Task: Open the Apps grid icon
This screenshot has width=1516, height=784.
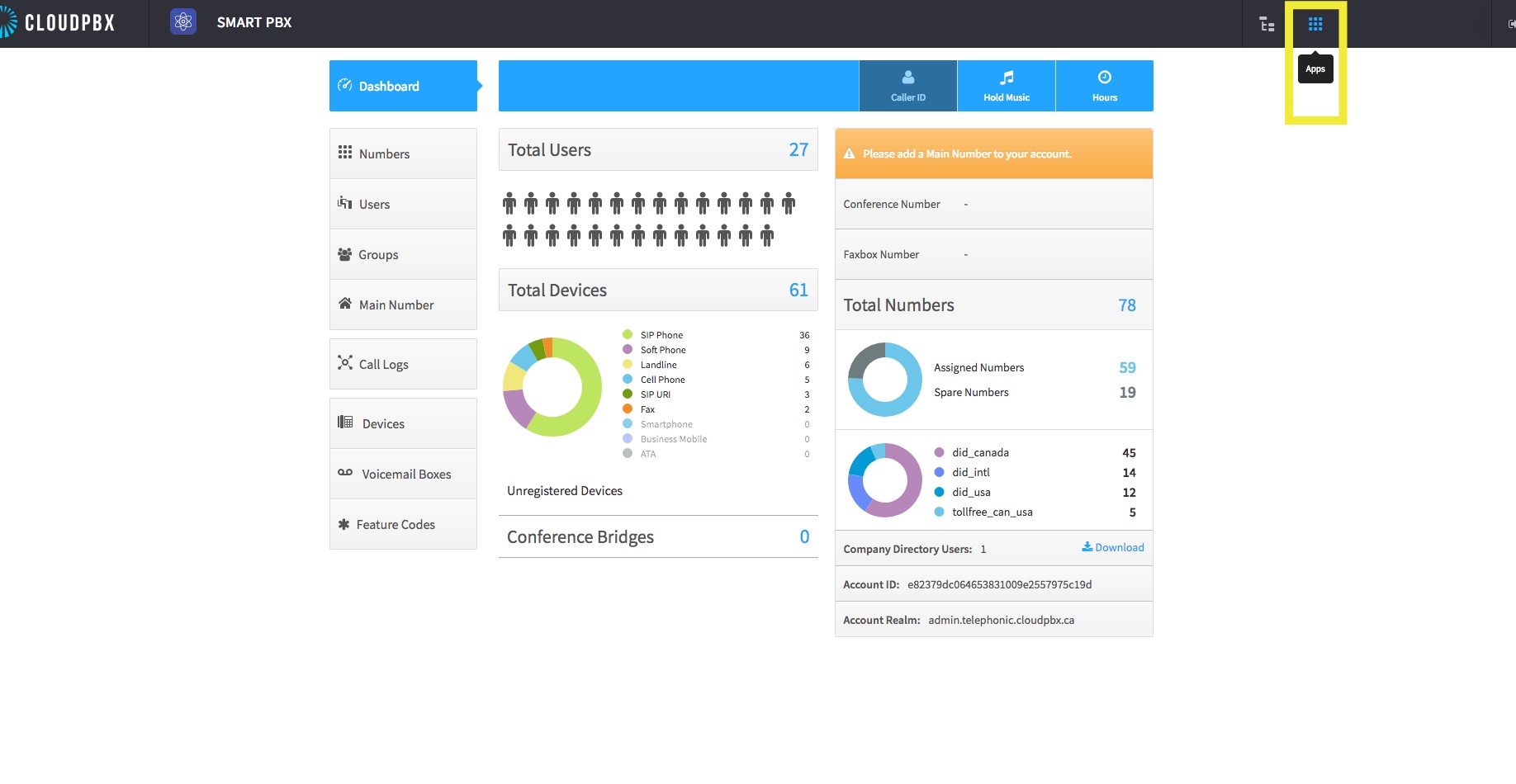Action: (x=1315, y=24)
